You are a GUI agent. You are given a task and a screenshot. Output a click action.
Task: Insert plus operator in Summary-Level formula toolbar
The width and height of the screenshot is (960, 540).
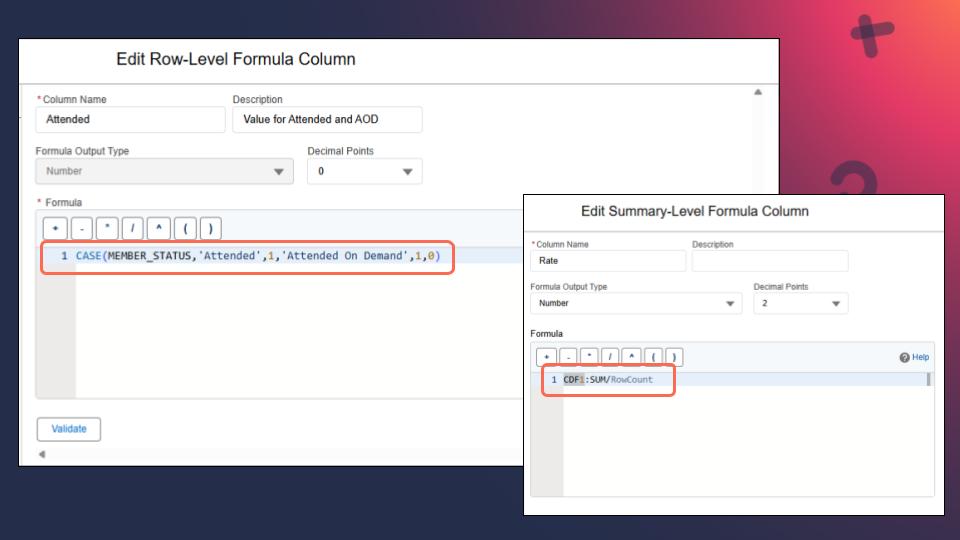pyautogui.click(x=547, y=357)
